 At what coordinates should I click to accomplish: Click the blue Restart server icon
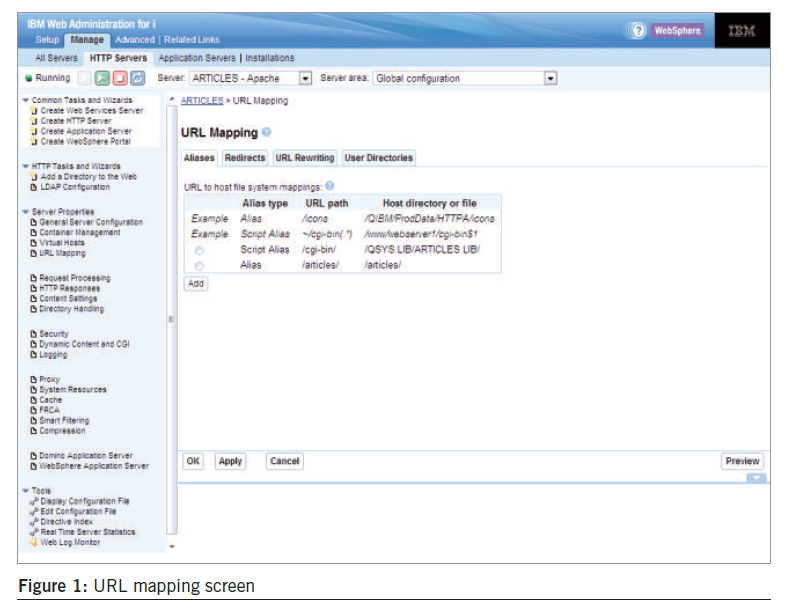(x=138, y=78)
